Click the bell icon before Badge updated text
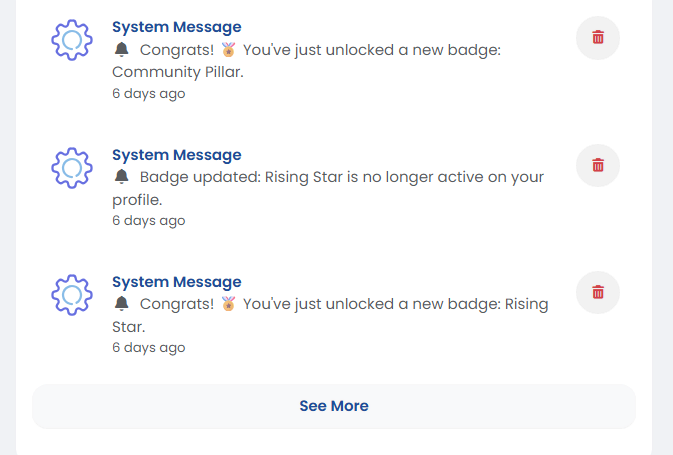Screen dimensions: 673x455 pyautogui.click(x=122, y=177)
